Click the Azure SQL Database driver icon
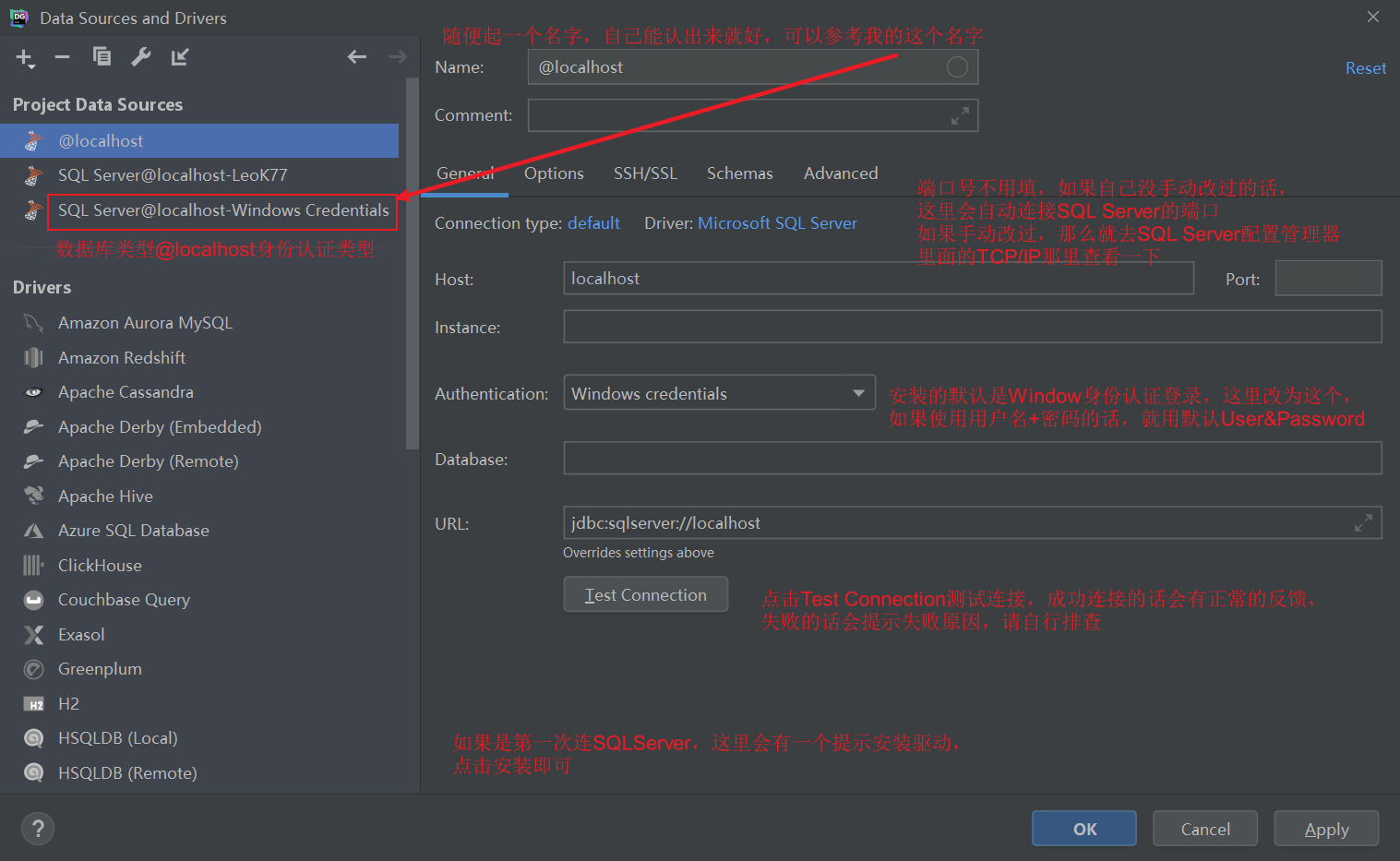Screen dimensions: 1400x861 34,531
